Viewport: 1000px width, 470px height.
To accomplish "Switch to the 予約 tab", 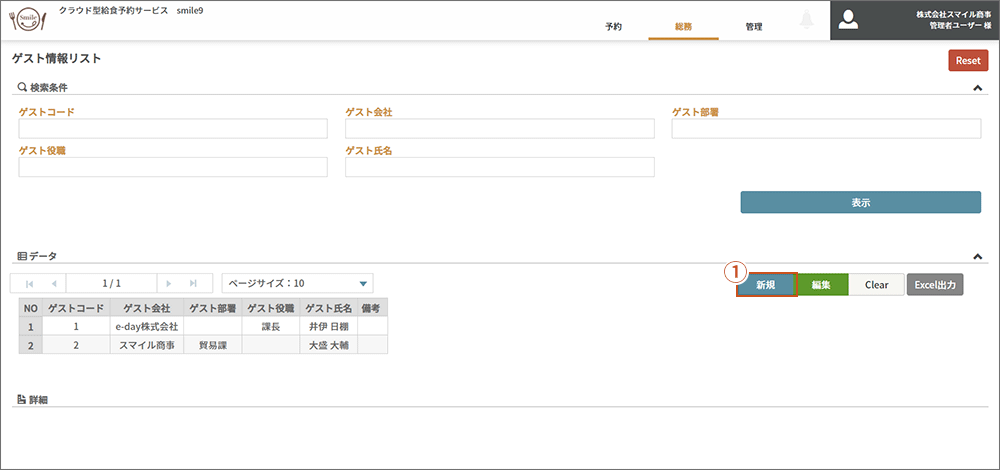I will click(614, 27).
